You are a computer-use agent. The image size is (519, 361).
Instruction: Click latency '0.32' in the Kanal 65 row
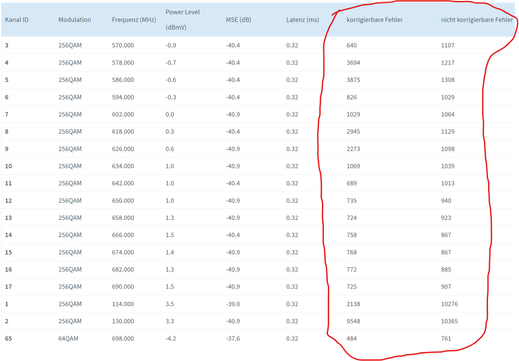pos(292,339)
